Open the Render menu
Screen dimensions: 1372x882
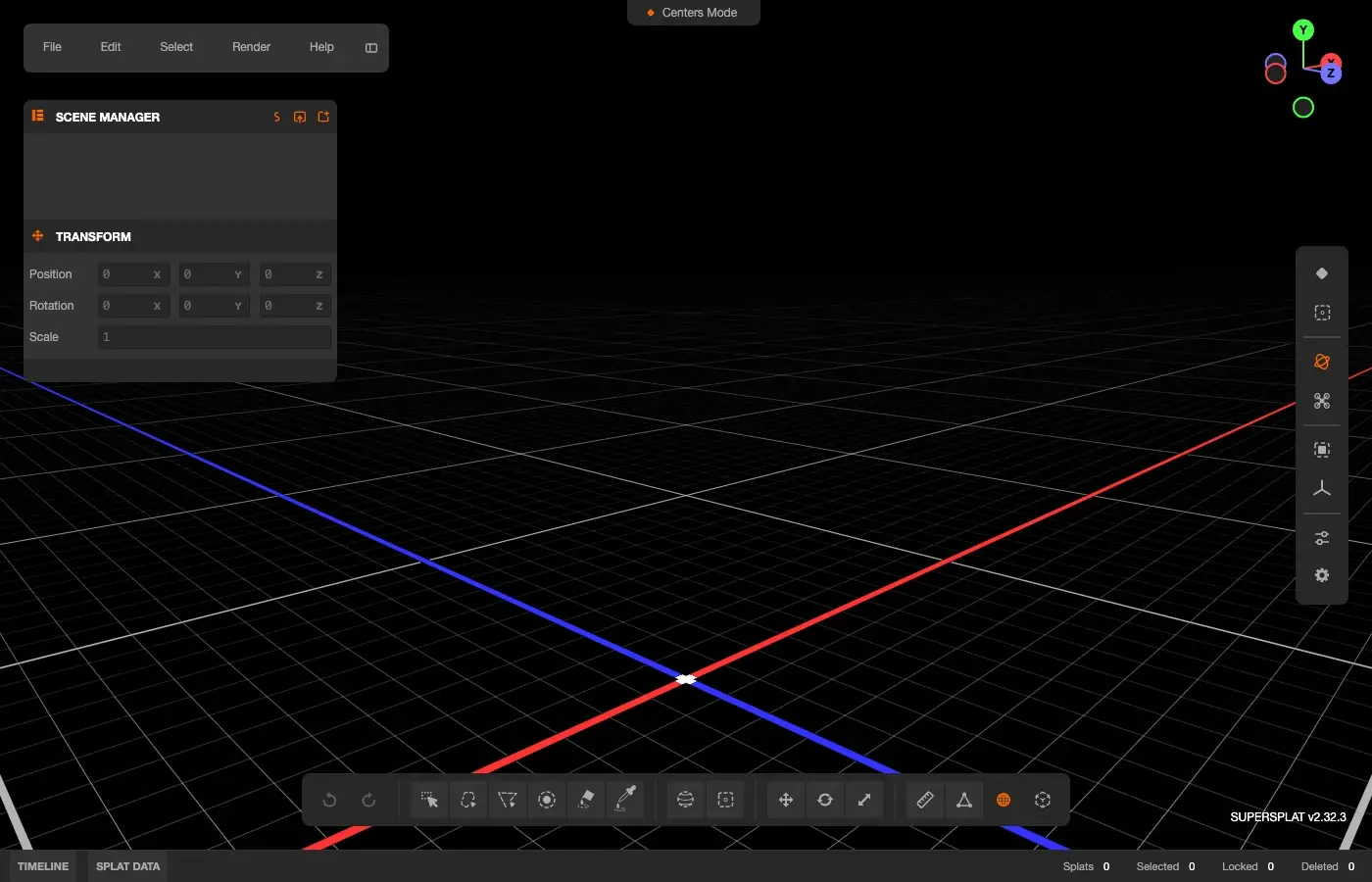point(251,47)
